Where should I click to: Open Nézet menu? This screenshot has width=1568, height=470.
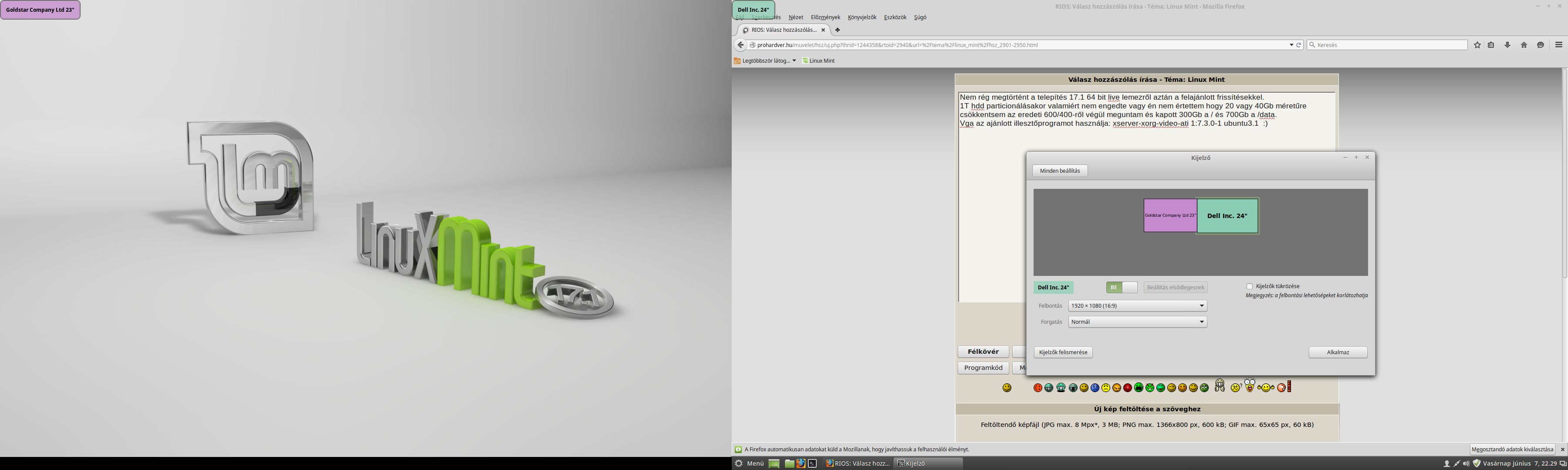796,17
